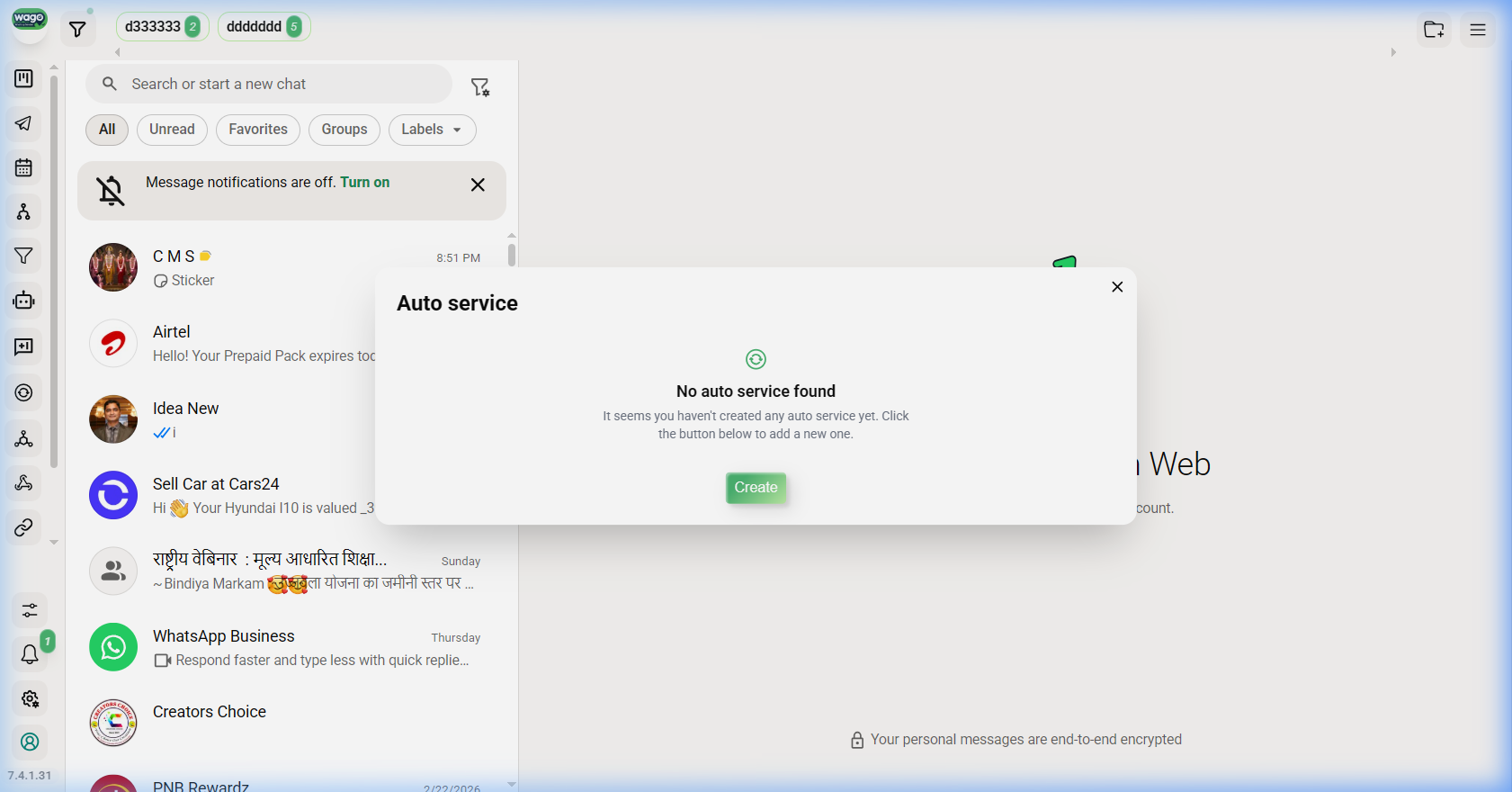Image resolution: width=1512 pixels, height=792 pixels.
Task: Expand the Labels dropdown
Action: pos(432,130)
